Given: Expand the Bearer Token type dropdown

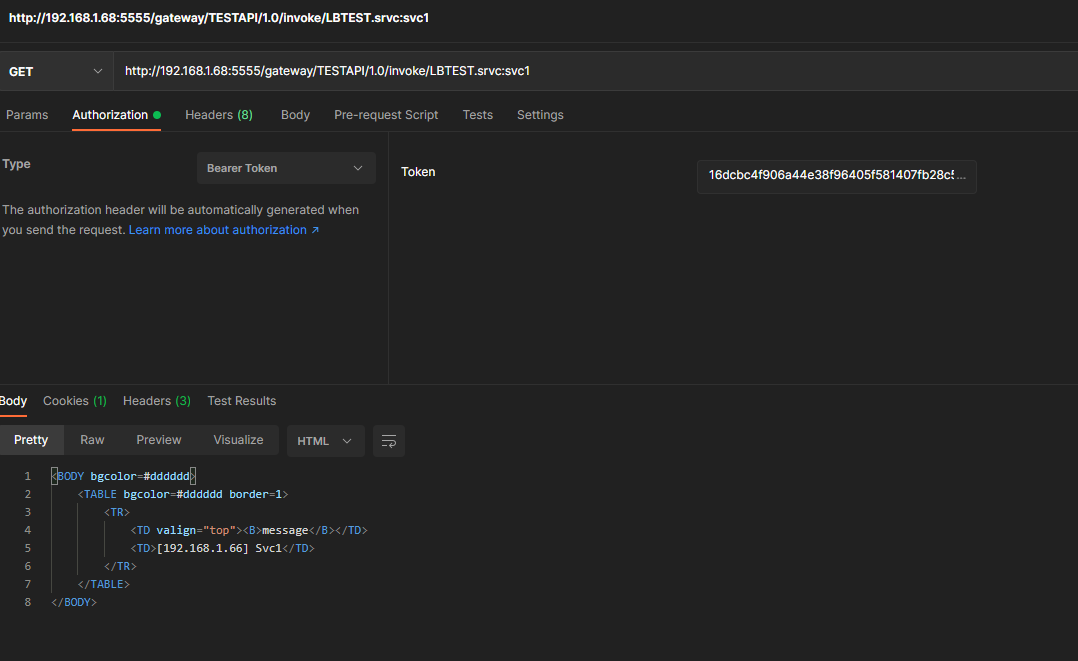Looking at the screenshot, I should 285,168.
